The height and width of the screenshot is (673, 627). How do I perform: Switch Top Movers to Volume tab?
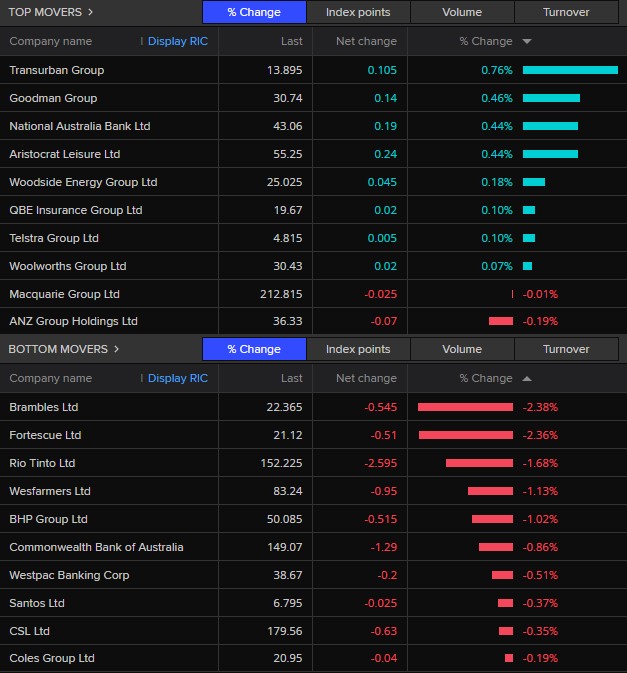pyautogui.click(x=462, y=13)
